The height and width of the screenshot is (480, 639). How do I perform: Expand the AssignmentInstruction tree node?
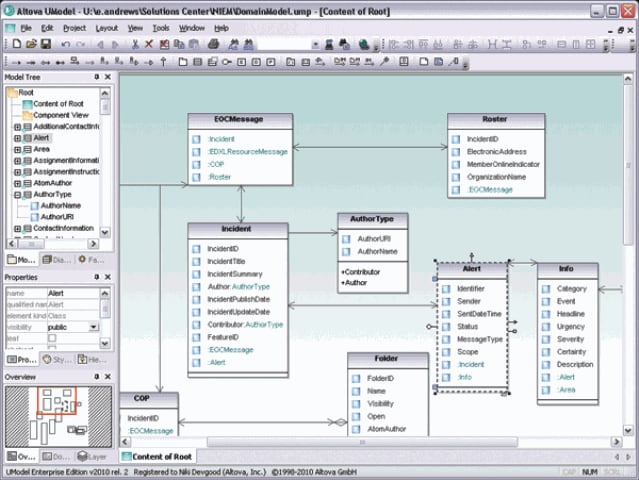(x=18, y=172)
